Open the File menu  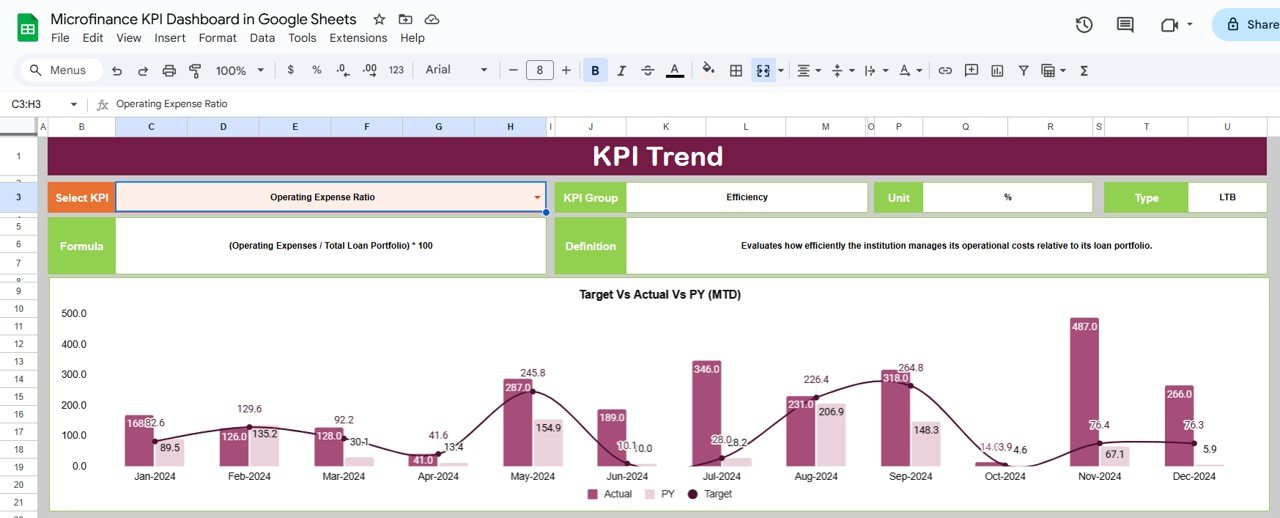pyautogui.click(x=60, y=38)
